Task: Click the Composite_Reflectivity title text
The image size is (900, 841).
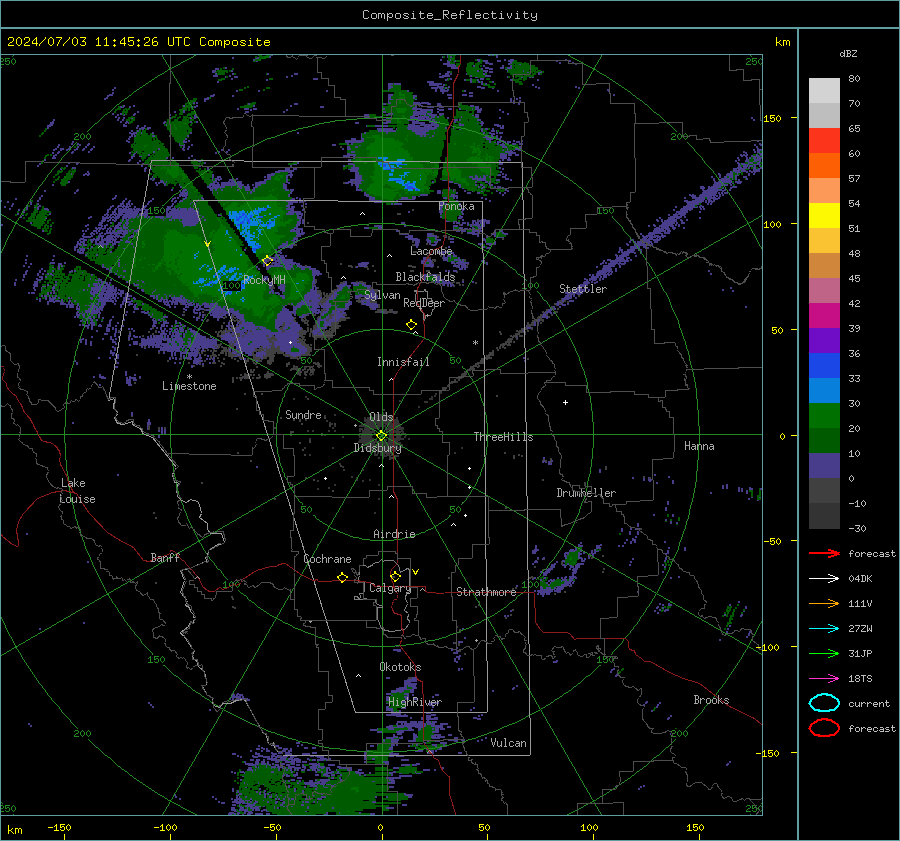Action: 450,15
